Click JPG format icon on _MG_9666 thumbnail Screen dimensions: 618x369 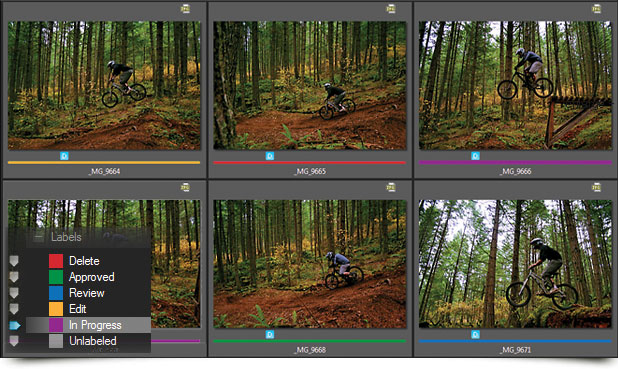click(x=596, y=9)
